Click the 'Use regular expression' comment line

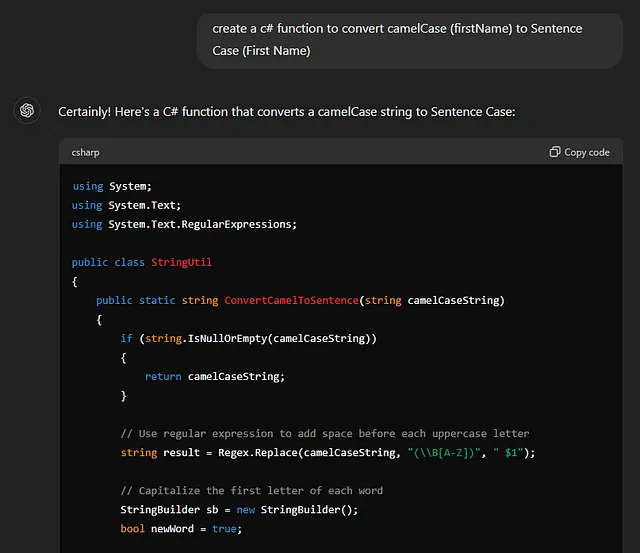click(x=325, y=433)
